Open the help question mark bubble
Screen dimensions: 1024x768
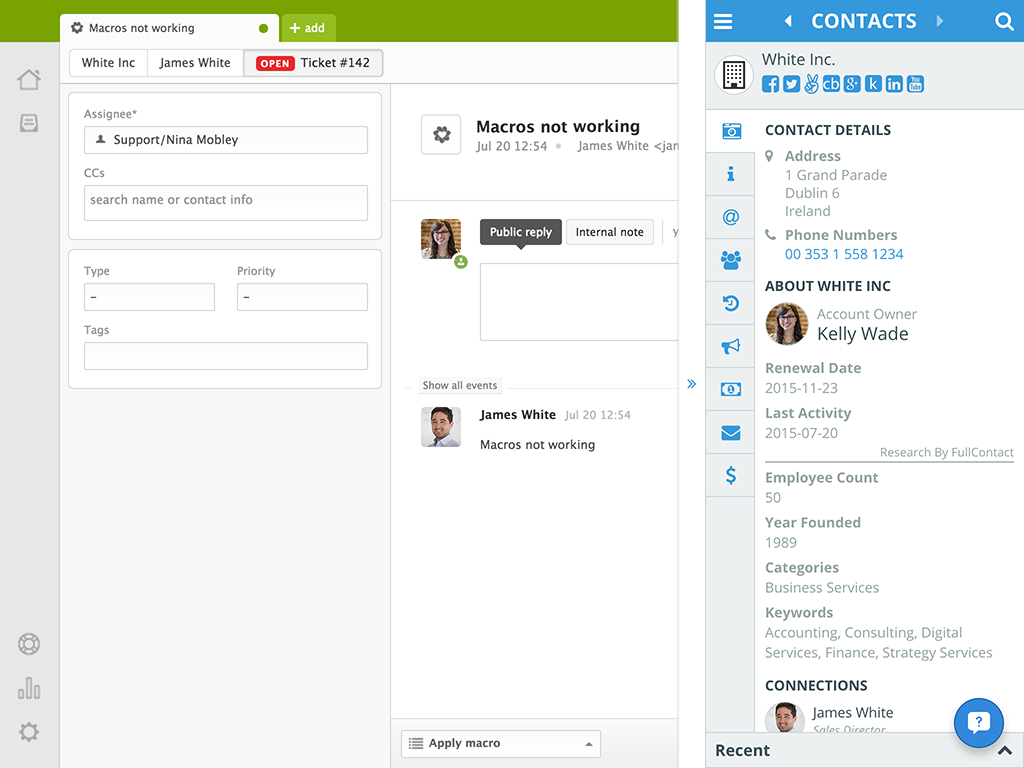[x=978, y=722]
